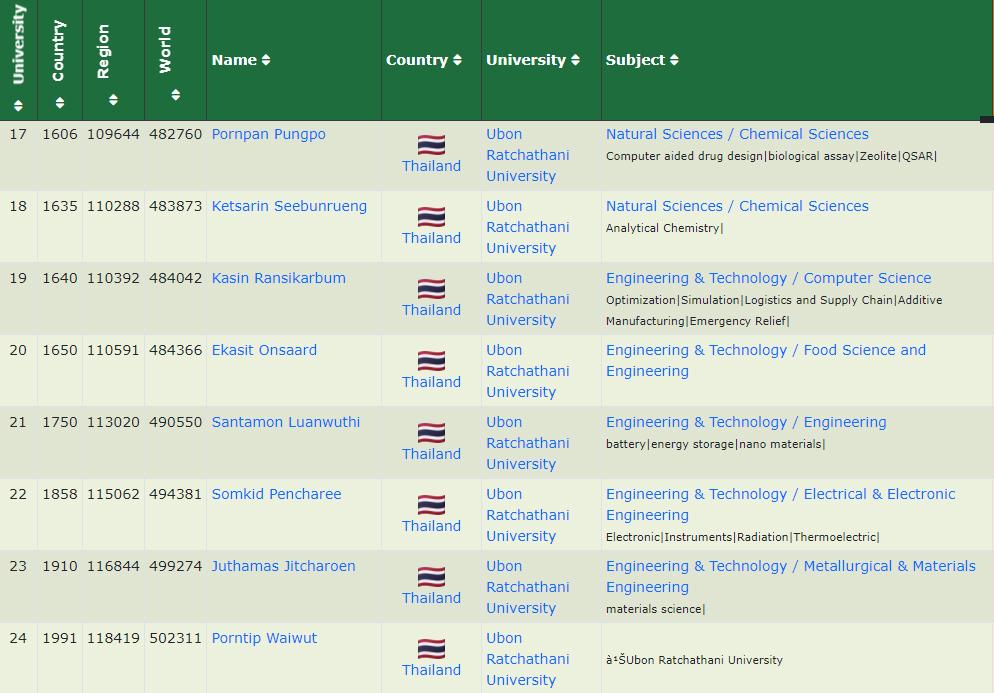Sort table by Name column
This screenshot has height=693, width=994.
click(x=241, y=60)
